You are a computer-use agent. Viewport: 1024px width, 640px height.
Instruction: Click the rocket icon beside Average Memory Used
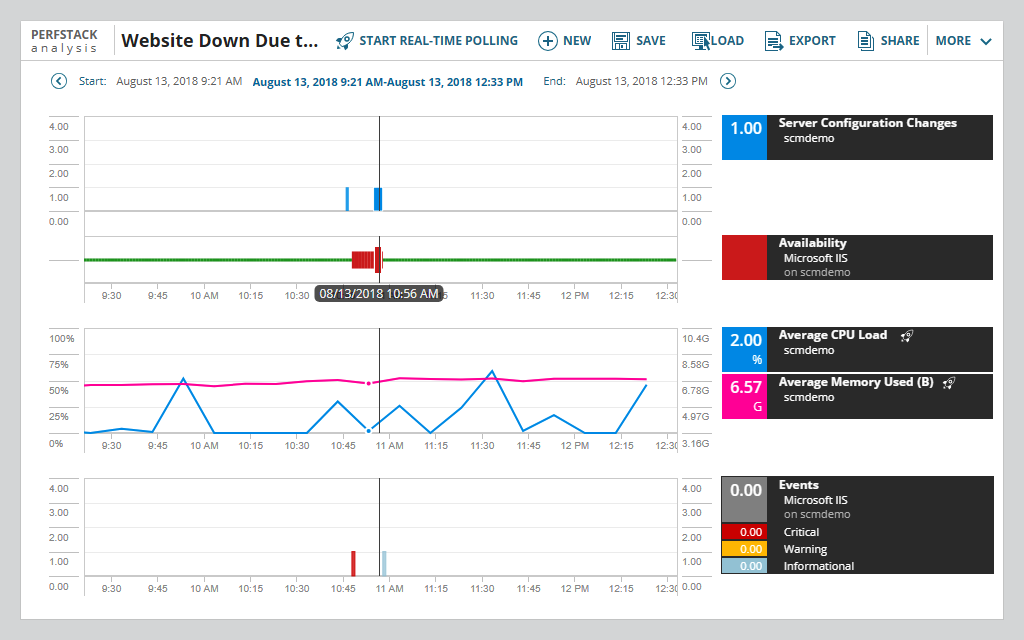pos(947,383)
